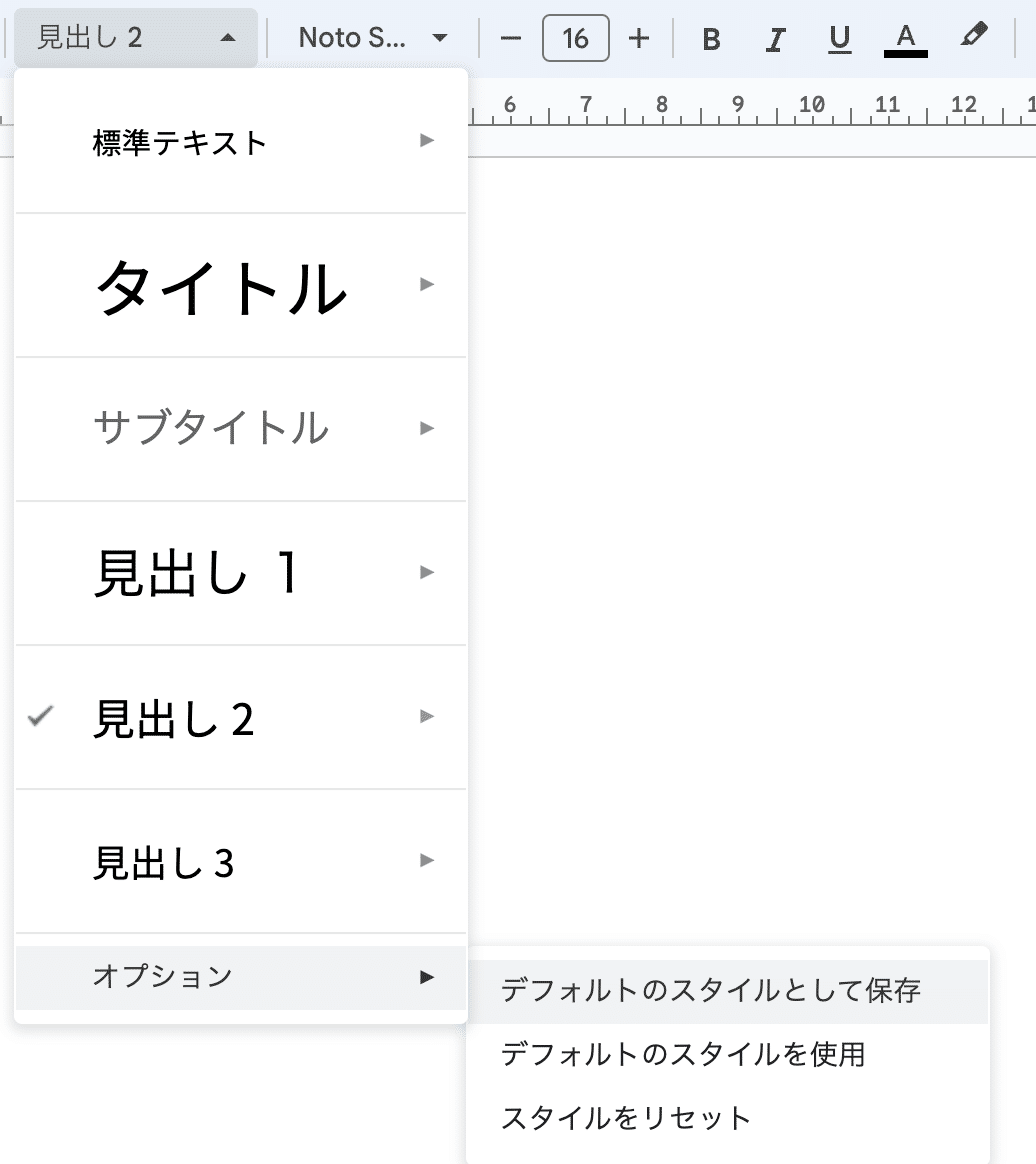Open the highlight color pen tool
This screenshot has height=1164, width=1036.
coord(973,36)
